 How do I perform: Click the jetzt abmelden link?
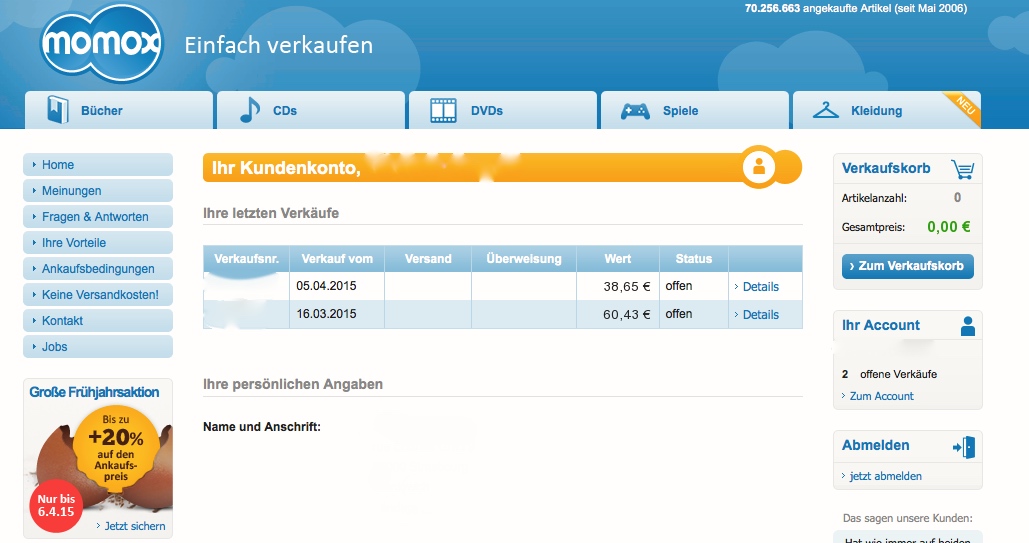[885, 476]
